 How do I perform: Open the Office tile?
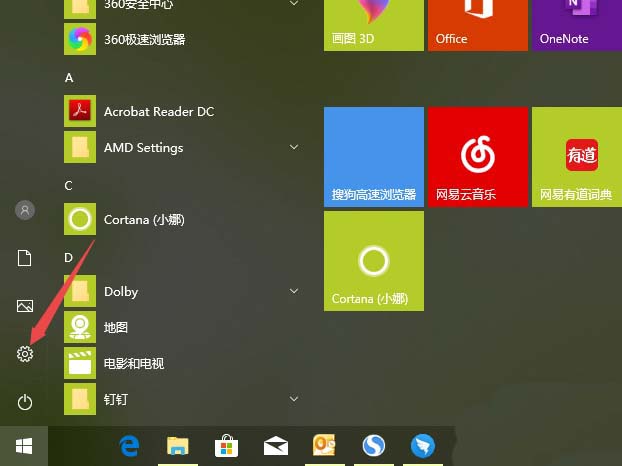tap(478, 25)
